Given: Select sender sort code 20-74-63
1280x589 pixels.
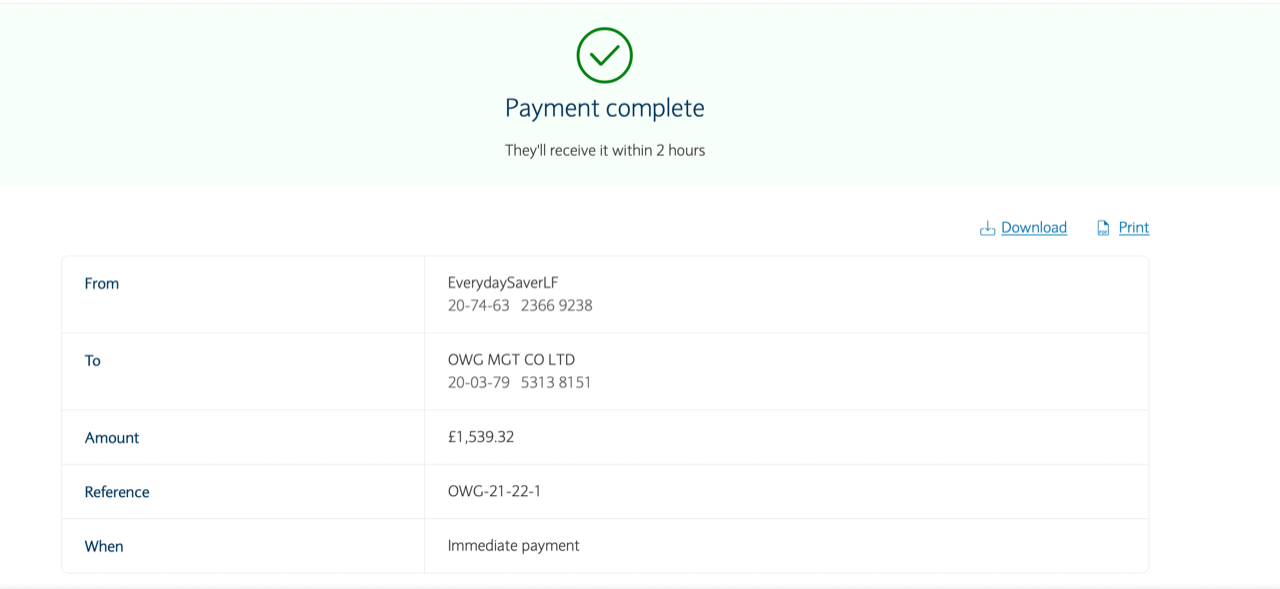Looking at the screenshot, I should pos(479,306).
